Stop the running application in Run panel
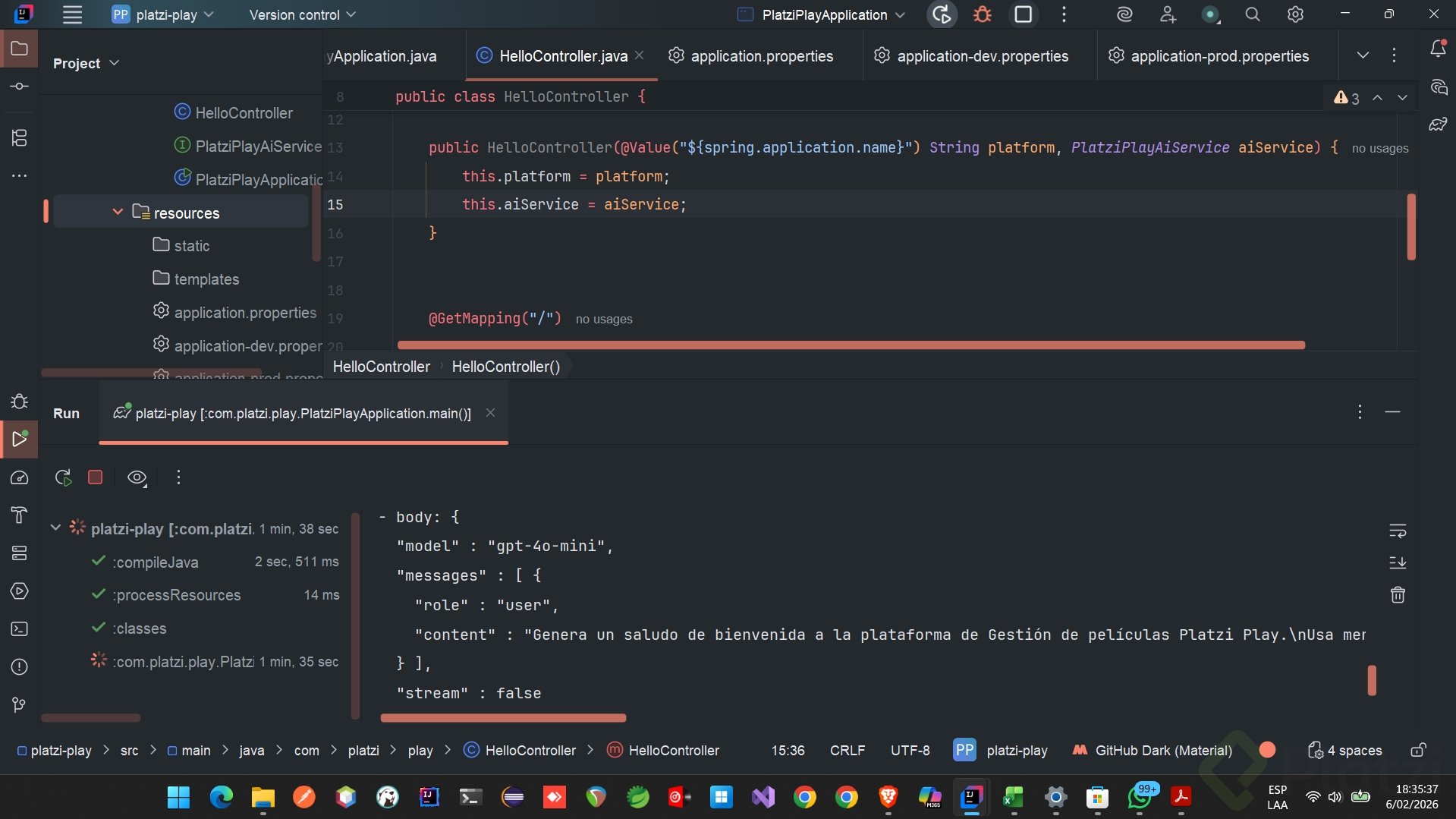1456x819 pixels. pos(95,477)
